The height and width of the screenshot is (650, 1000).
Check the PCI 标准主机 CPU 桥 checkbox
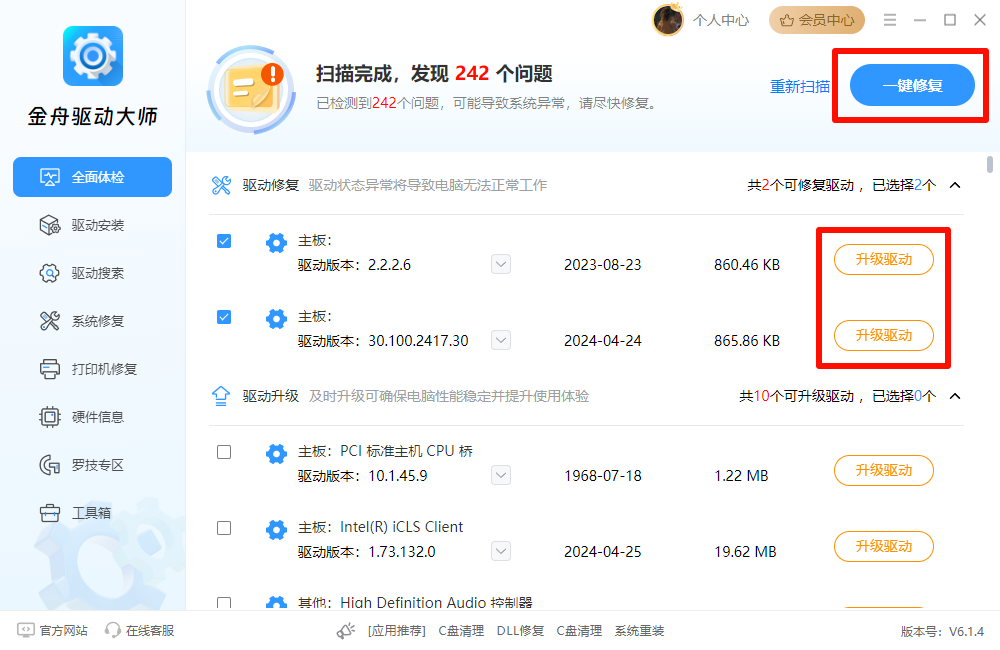click(x=224, y=452)
